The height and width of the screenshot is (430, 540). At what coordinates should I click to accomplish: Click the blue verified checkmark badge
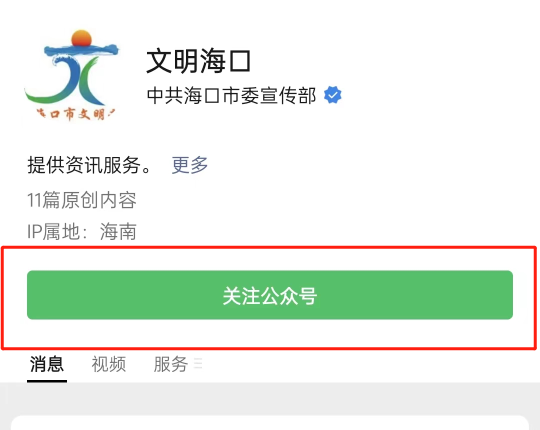[333, 95]
